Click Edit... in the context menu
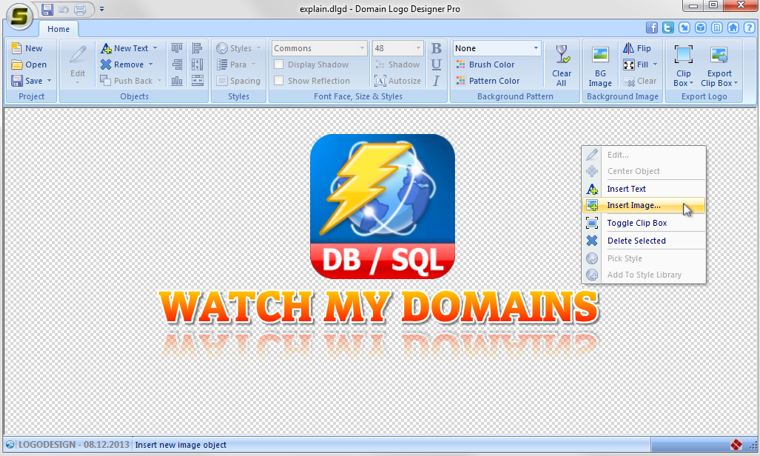The width and height of the screenshot is (760, 456). tap(644, 155)
